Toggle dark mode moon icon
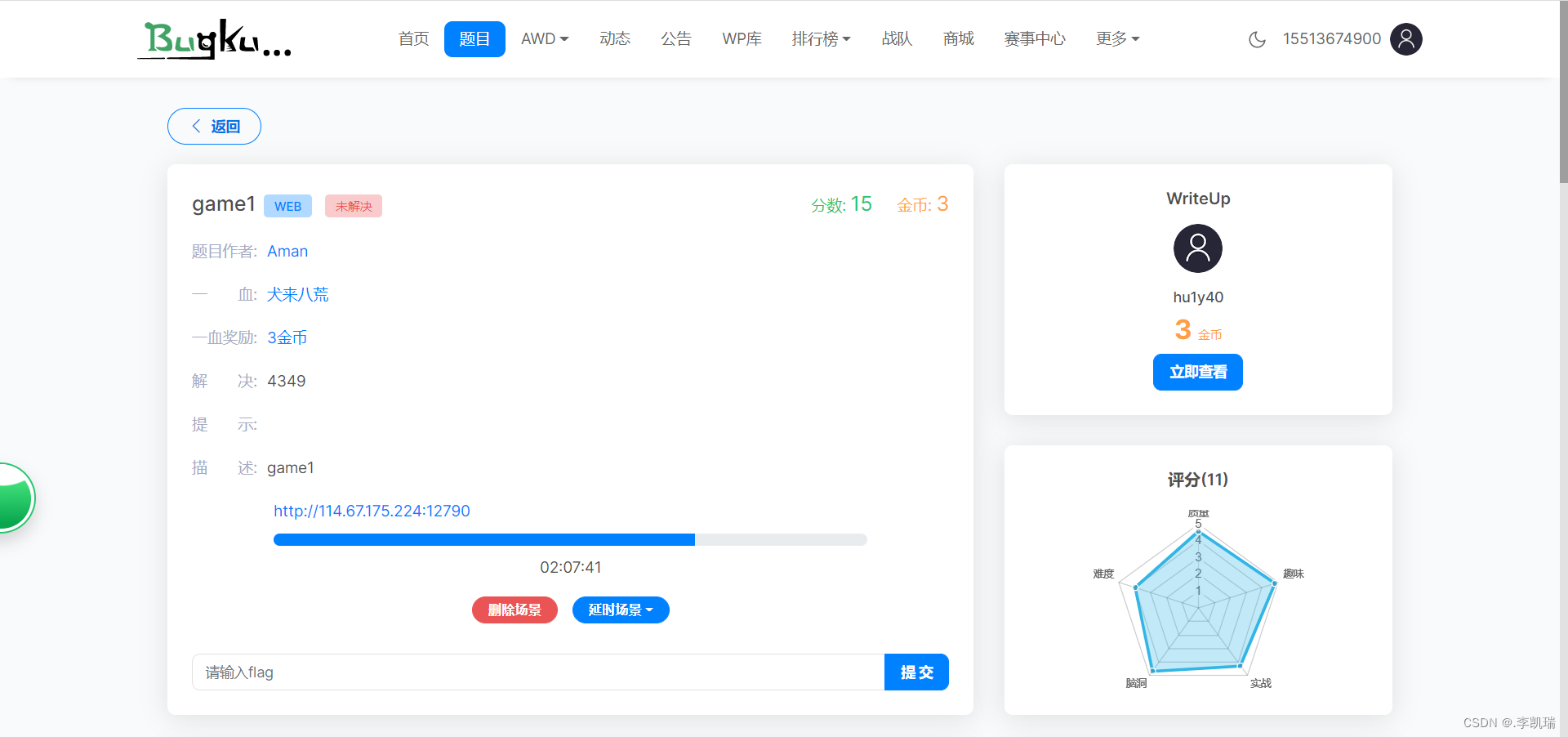The height and width of the screenshot is (737, 1568). (x=1257, y=39)
